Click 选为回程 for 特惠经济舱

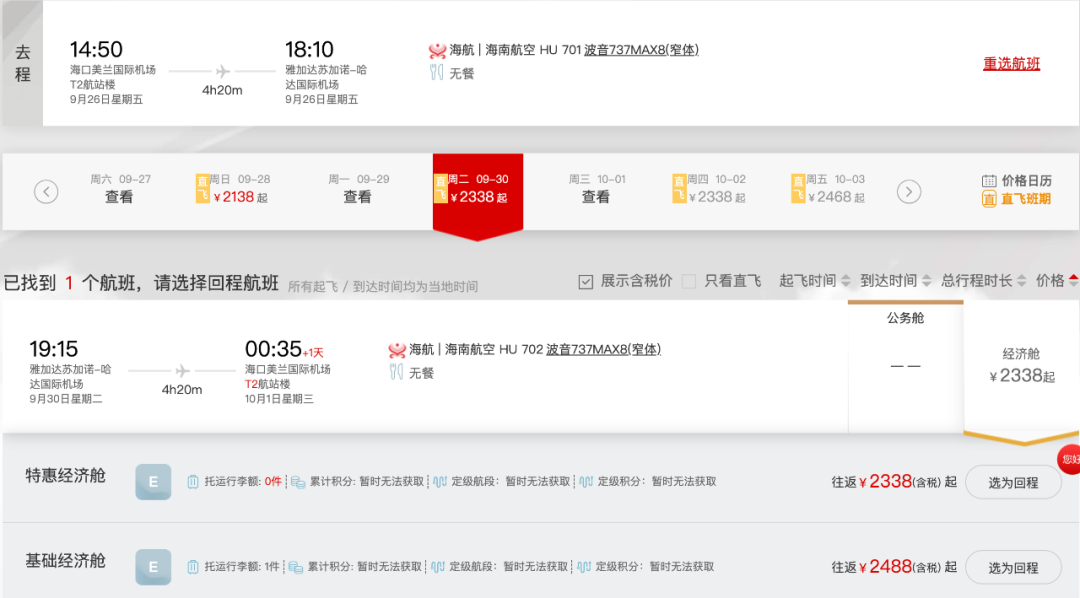(1013, 481)
